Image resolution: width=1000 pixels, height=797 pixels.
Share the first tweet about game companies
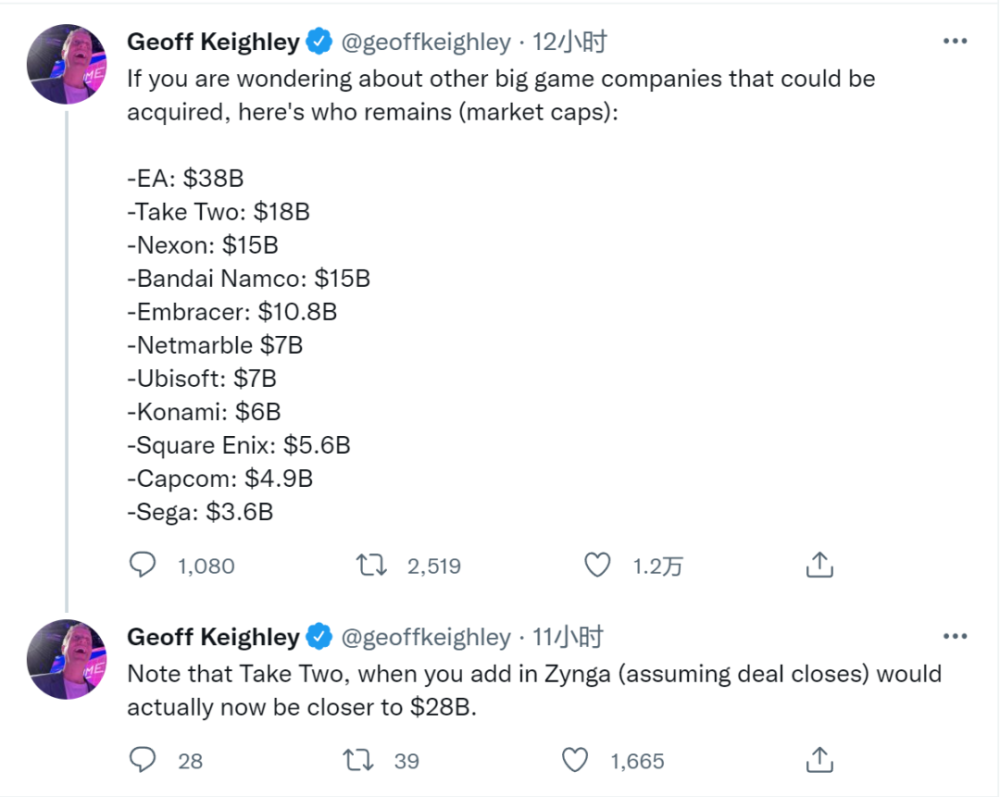pos(819,566)
